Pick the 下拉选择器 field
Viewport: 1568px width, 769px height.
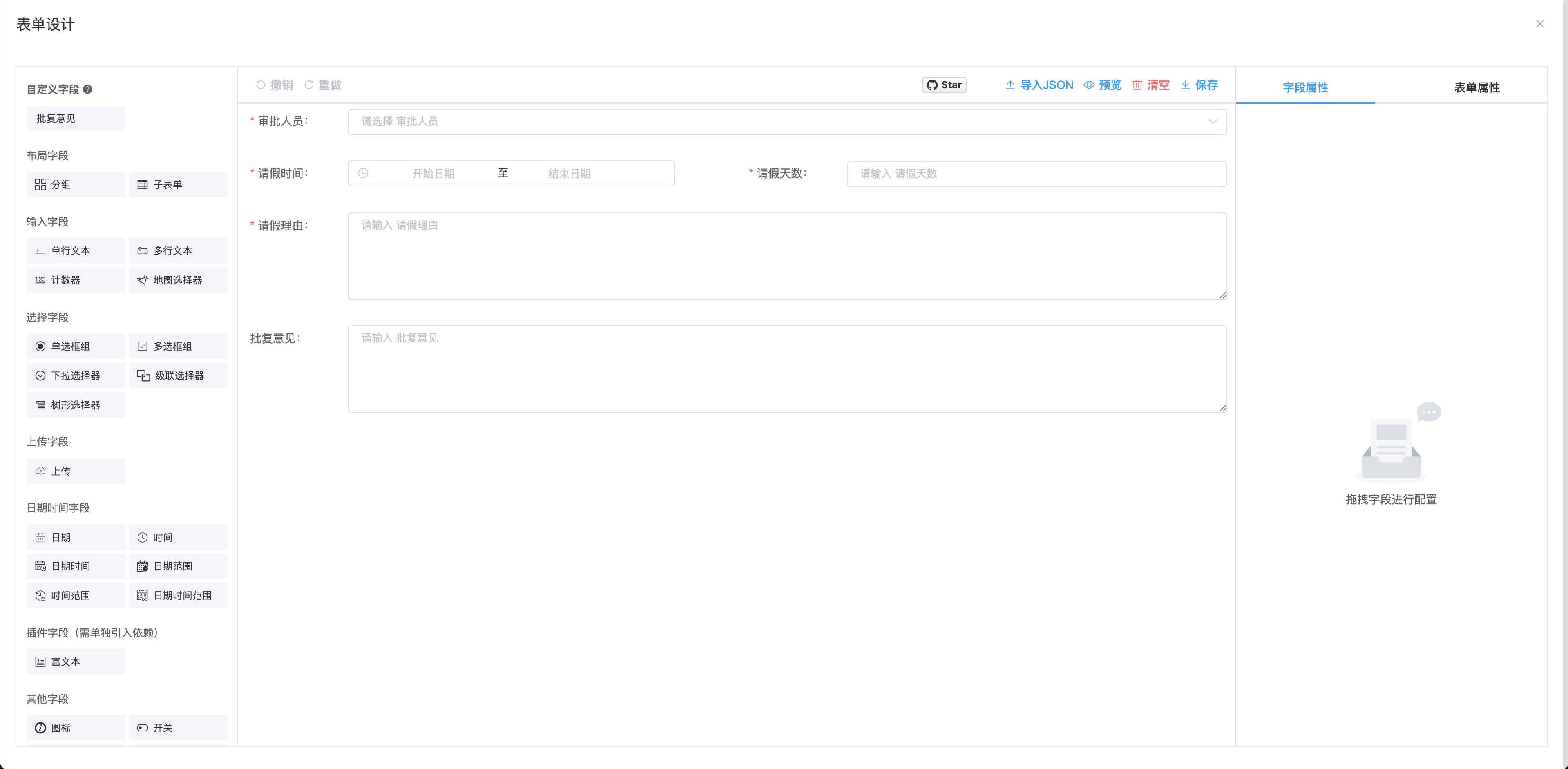tap(76, 376)
